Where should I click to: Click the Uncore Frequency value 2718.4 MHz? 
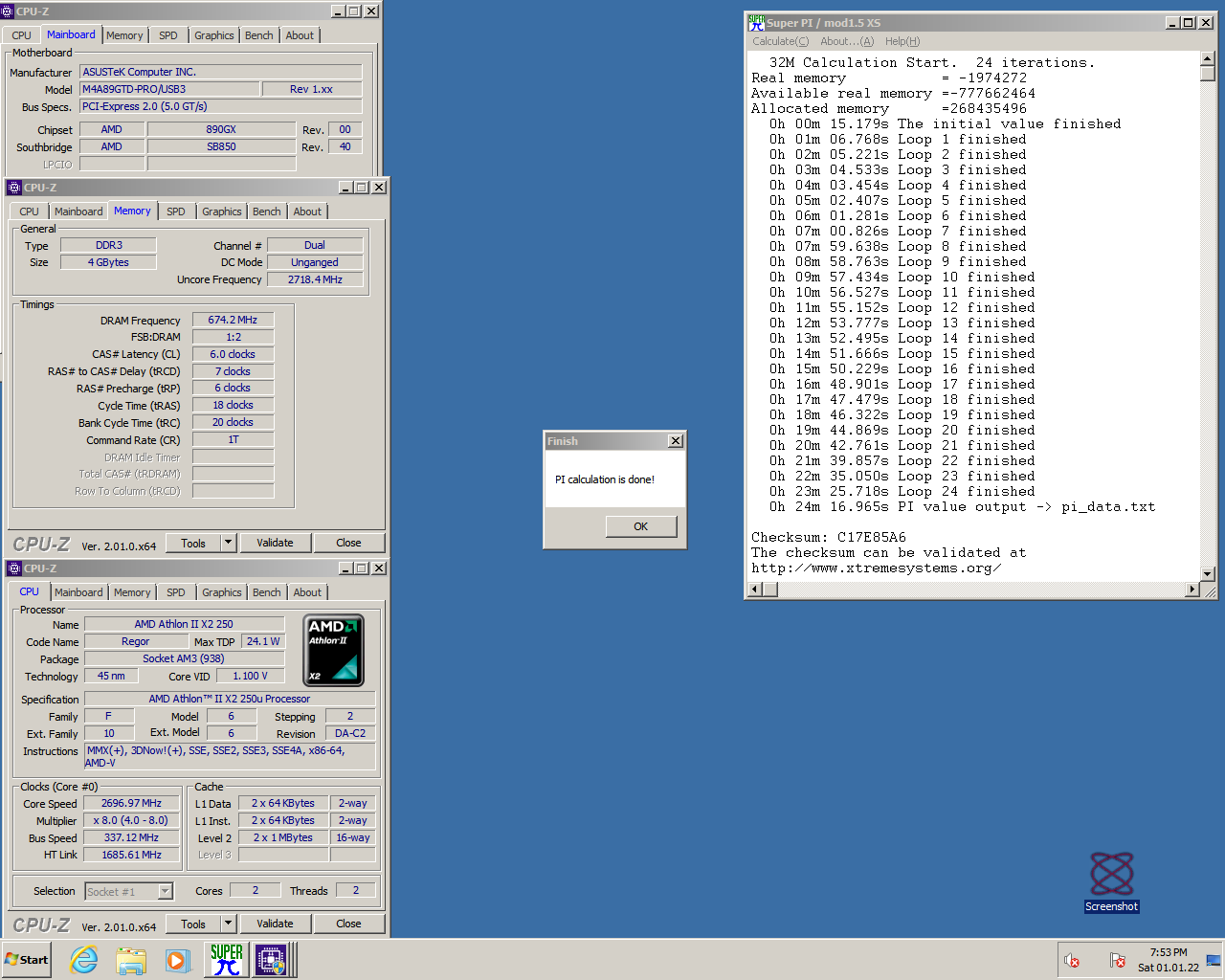(315, 279)
